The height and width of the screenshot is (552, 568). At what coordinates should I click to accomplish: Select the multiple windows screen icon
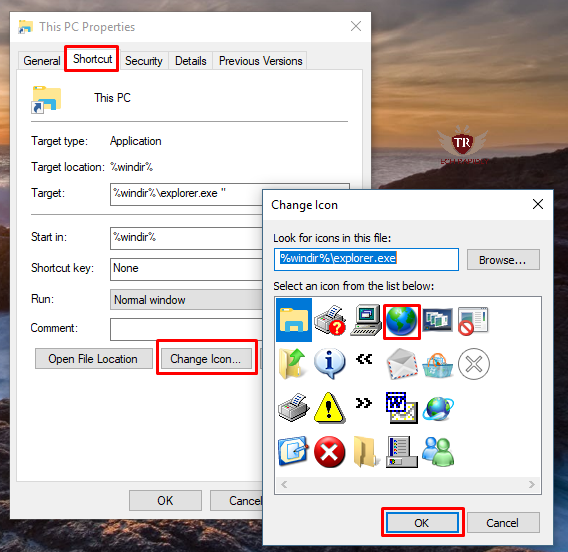click(438, 320)
